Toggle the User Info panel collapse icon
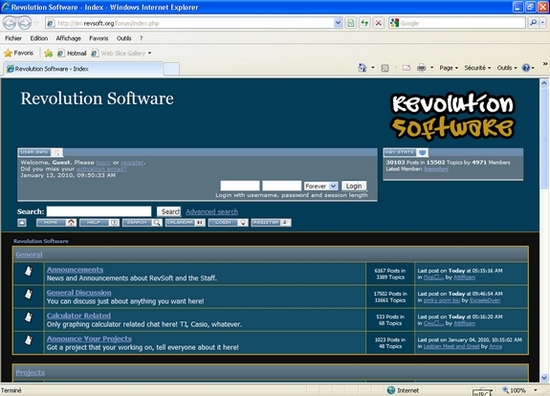The width and height of the screenshot is (550, 396). point(57,152)
